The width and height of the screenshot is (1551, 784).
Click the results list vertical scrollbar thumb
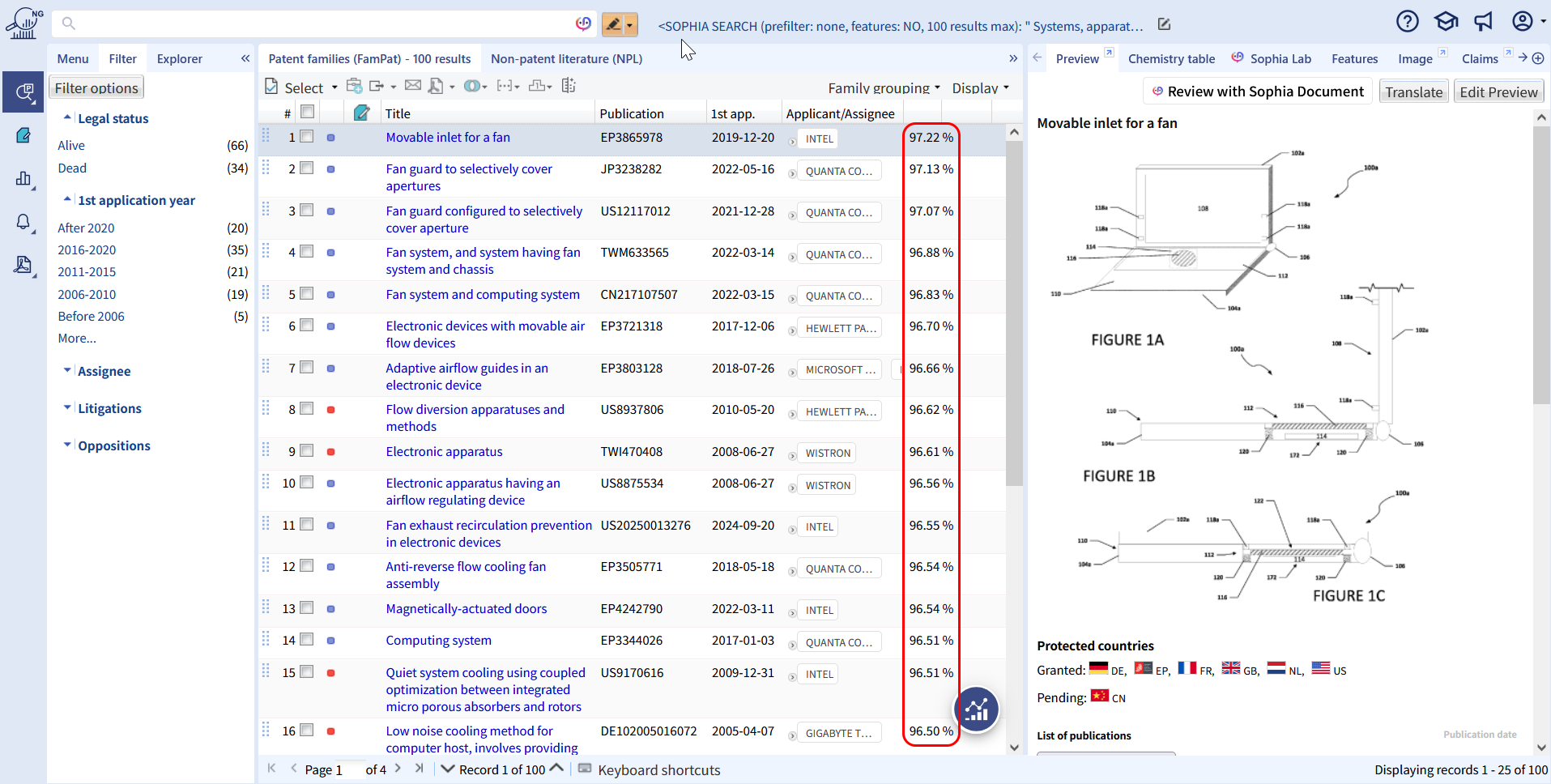1014,312
